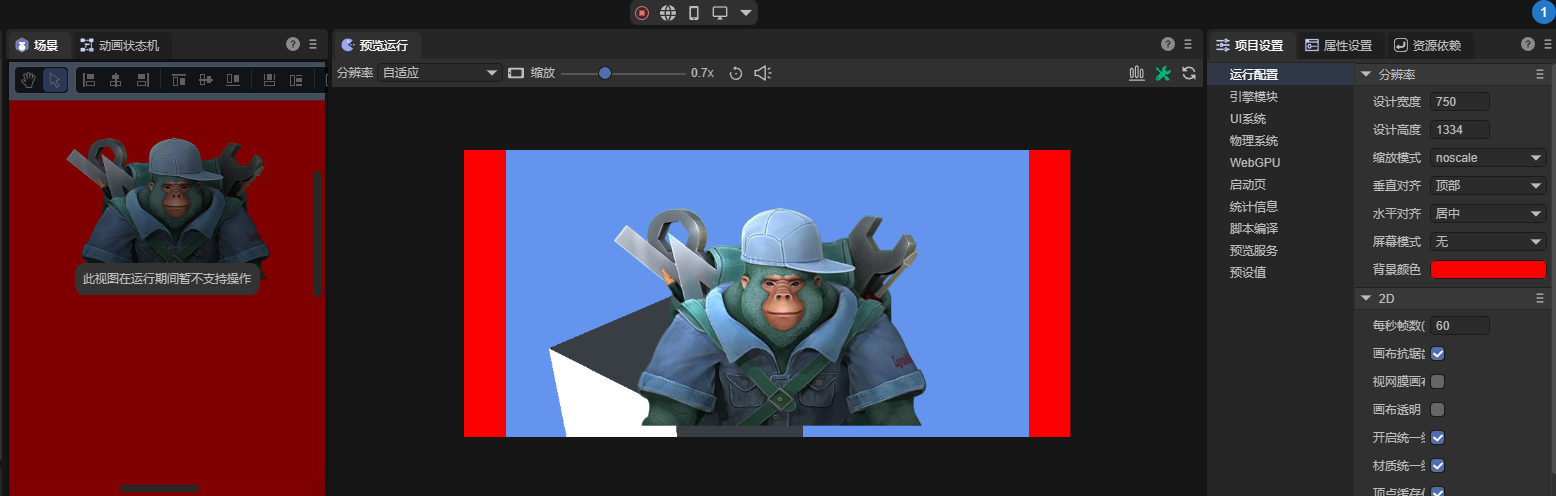Open the statistics bar chart icon in preview

[1136, 73]
